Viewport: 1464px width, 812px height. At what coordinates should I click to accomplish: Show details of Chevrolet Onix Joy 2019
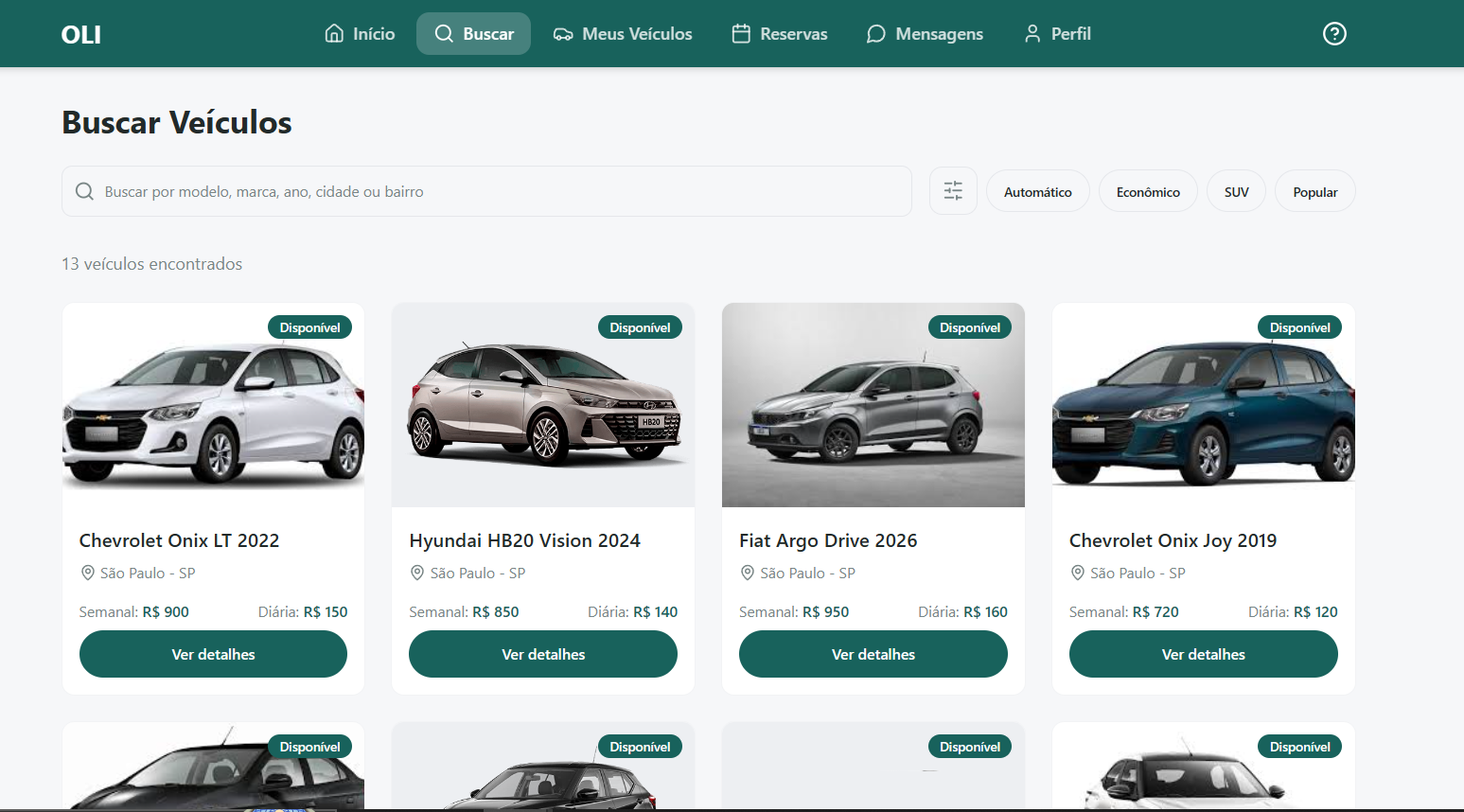[1203, 654]
